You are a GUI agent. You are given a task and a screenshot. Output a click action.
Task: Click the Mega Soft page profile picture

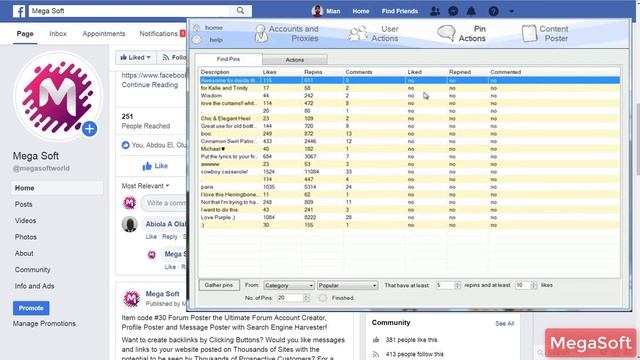(58, 96)
